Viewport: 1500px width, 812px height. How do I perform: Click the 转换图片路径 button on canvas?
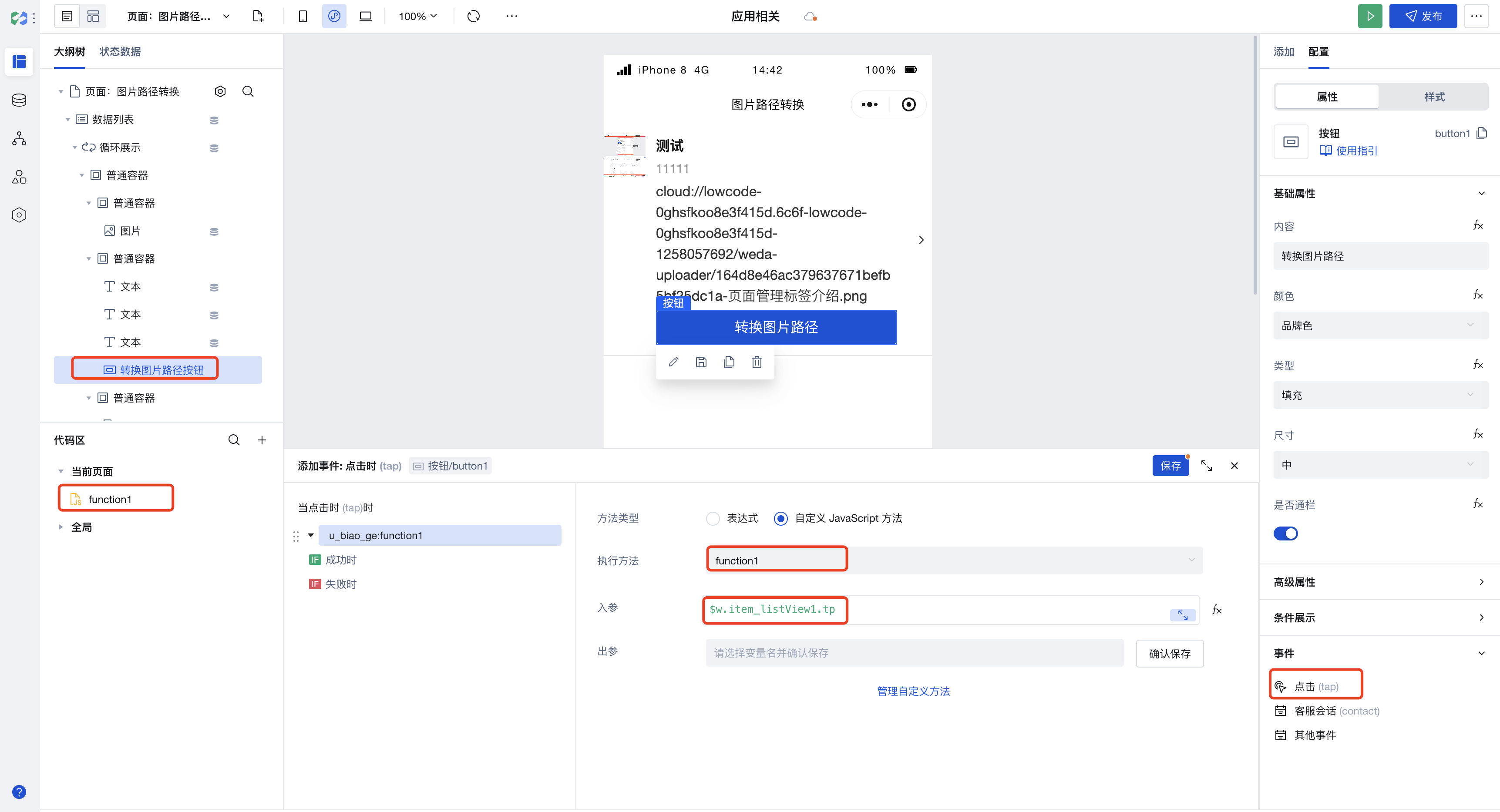click(776, 327)
